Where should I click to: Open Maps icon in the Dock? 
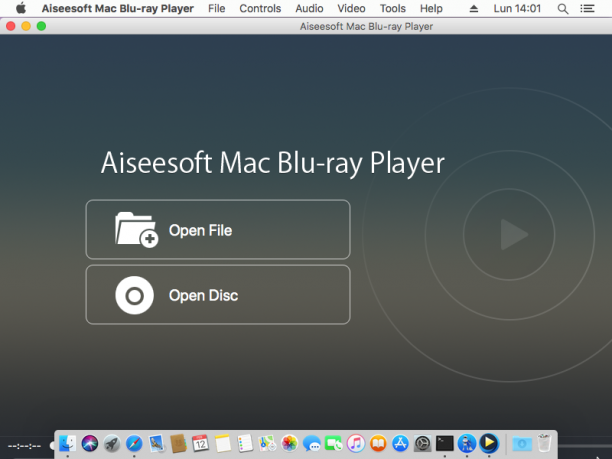(x=267, y=443)
